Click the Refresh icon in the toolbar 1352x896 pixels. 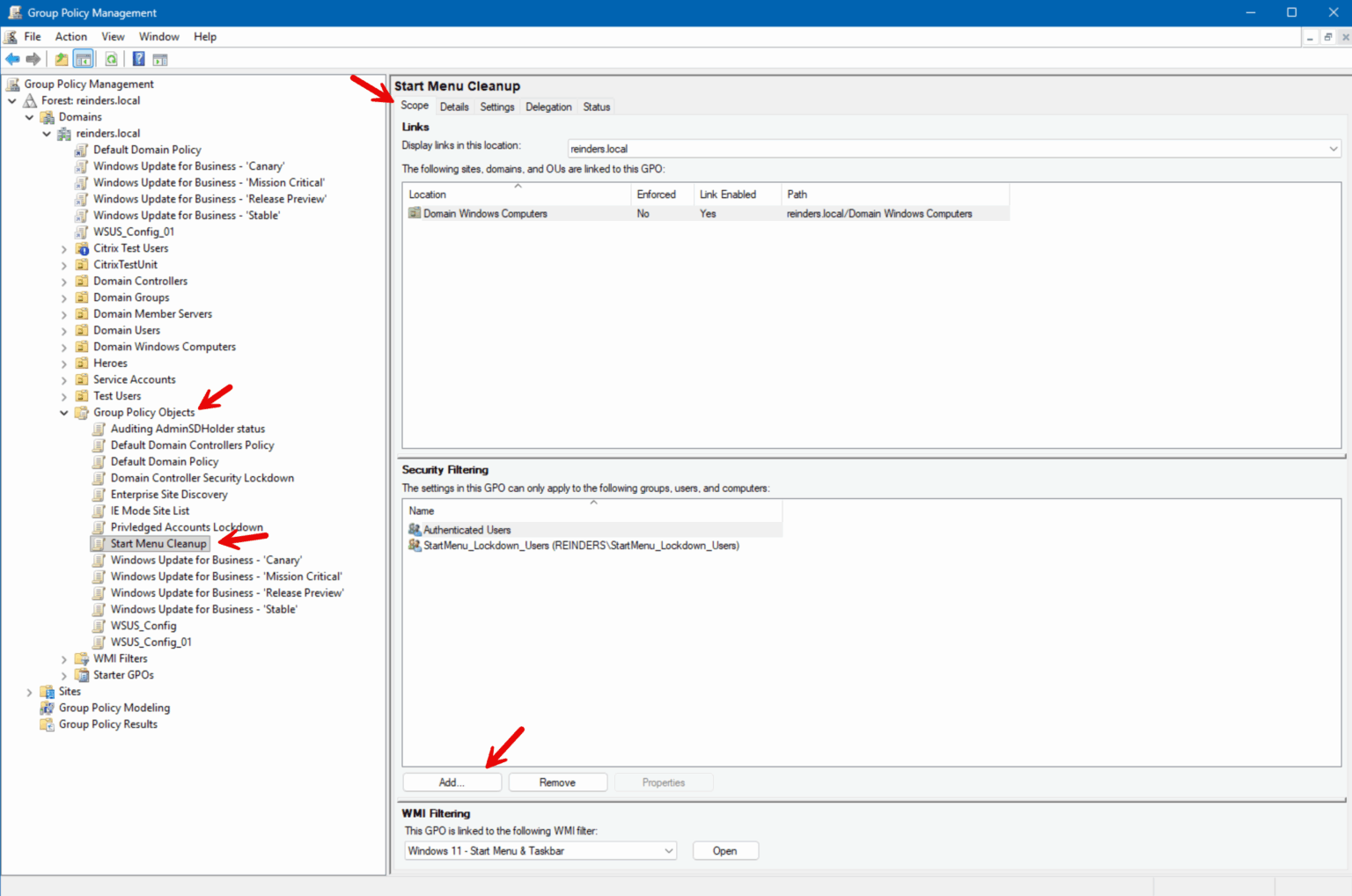pyautogui.click(x=111, y=58)
